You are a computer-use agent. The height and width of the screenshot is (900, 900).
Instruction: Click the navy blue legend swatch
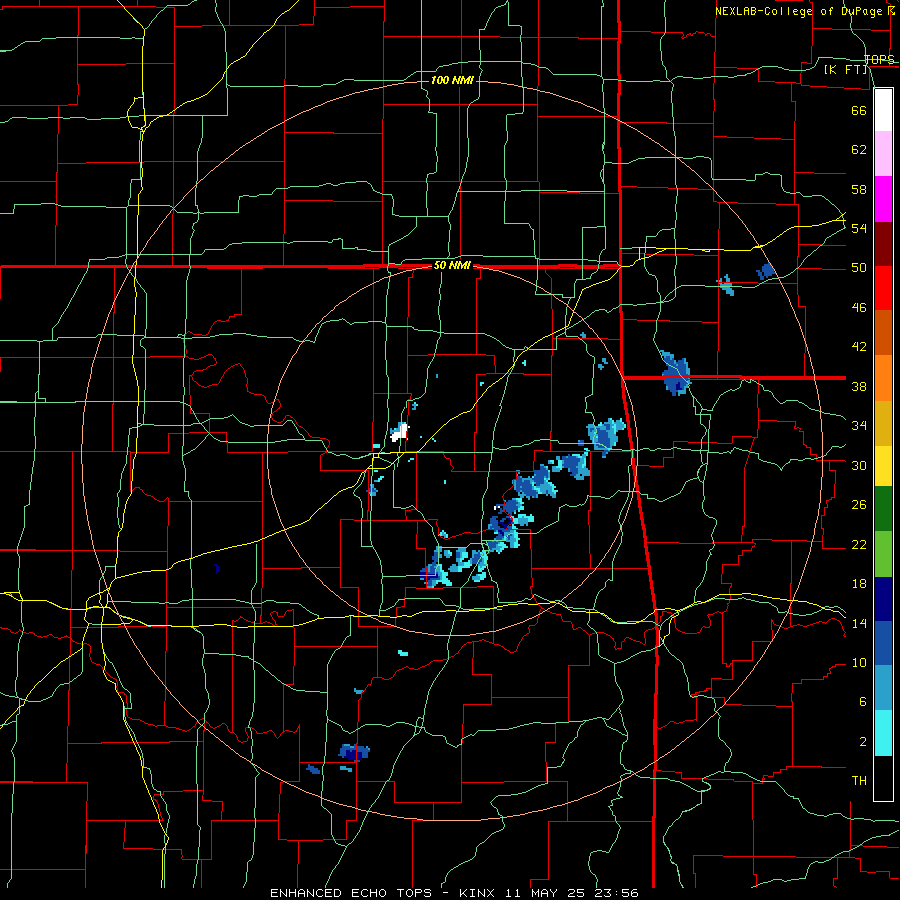tap(883, 599)
